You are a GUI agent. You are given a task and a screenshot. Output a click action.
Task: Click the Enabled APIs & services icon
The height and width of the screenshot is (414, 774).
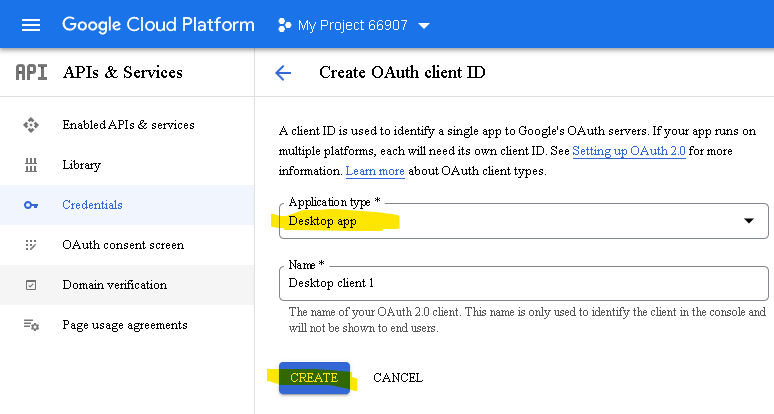coord(31,125)
